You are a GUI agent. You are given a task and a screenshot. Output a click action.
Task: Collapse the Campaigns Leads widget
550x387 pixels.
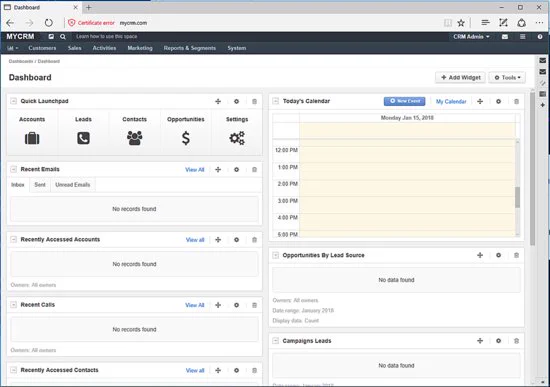click(x=276, y=341)
